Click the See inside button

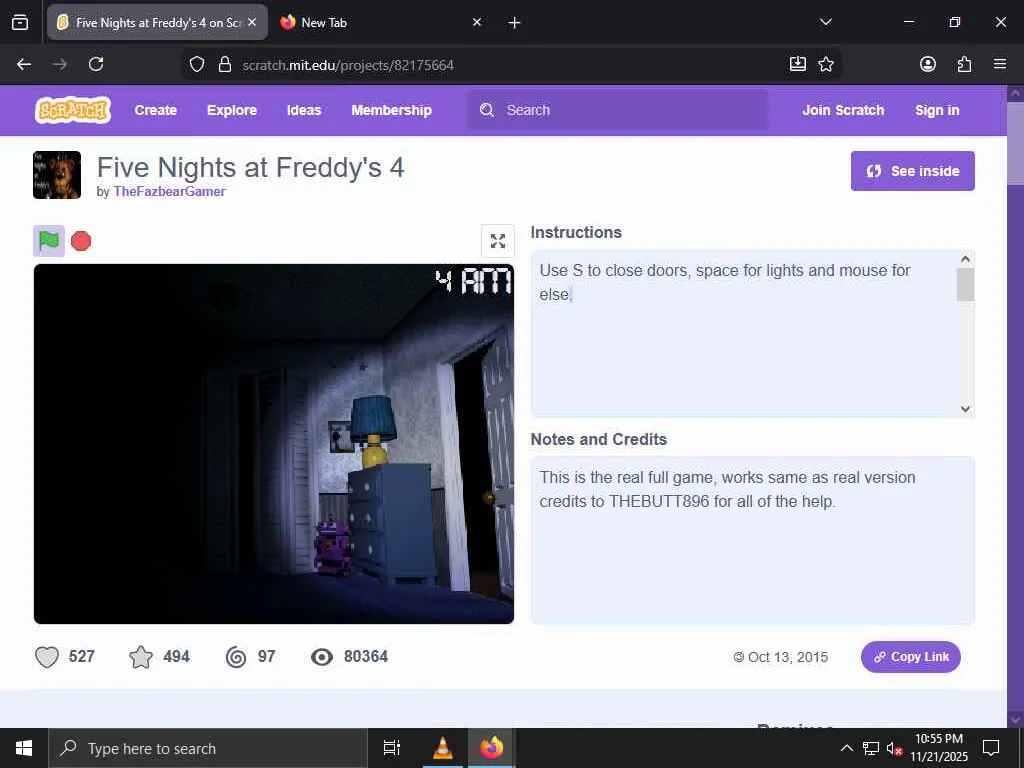click(x=912, y=171)
